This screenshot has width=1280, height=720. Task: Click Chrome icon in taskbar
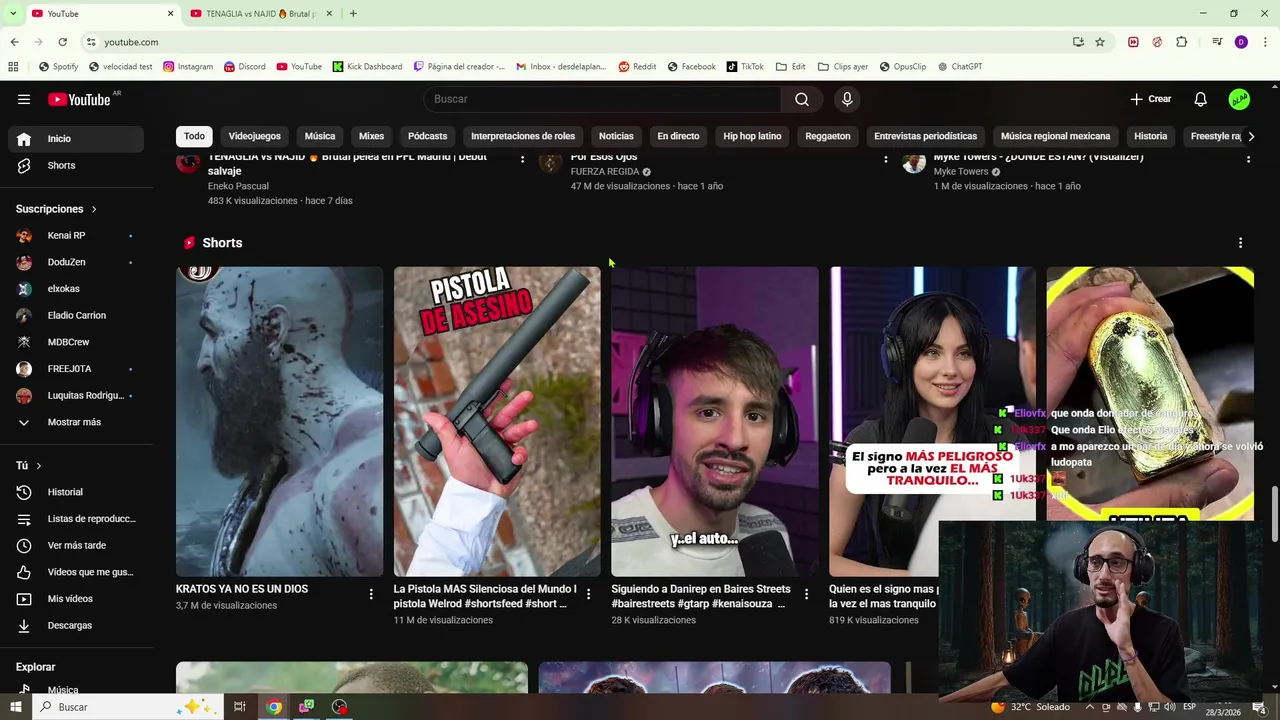tap(273, 707)
